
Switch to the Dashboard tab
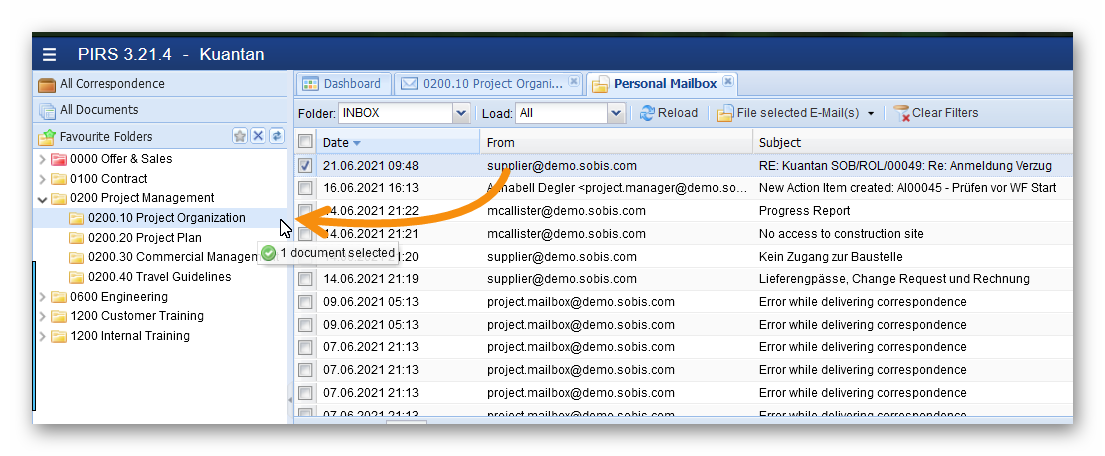click(341, 84)
